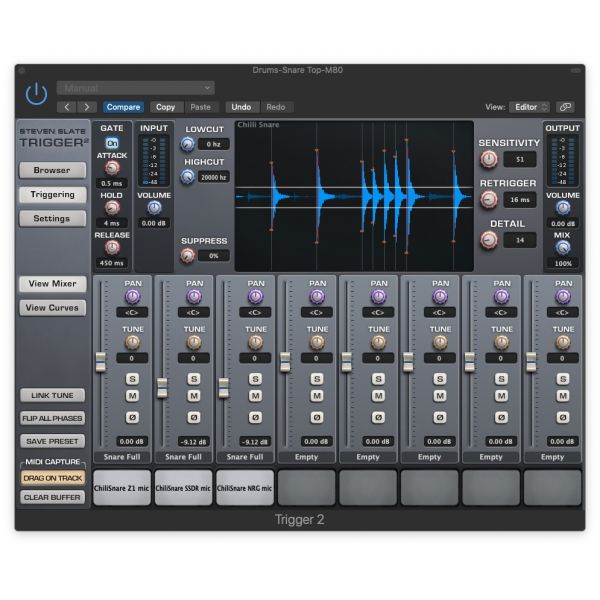Click PAN knob on ChiliSnare SSDR mic channel

[x=194, y=297]
